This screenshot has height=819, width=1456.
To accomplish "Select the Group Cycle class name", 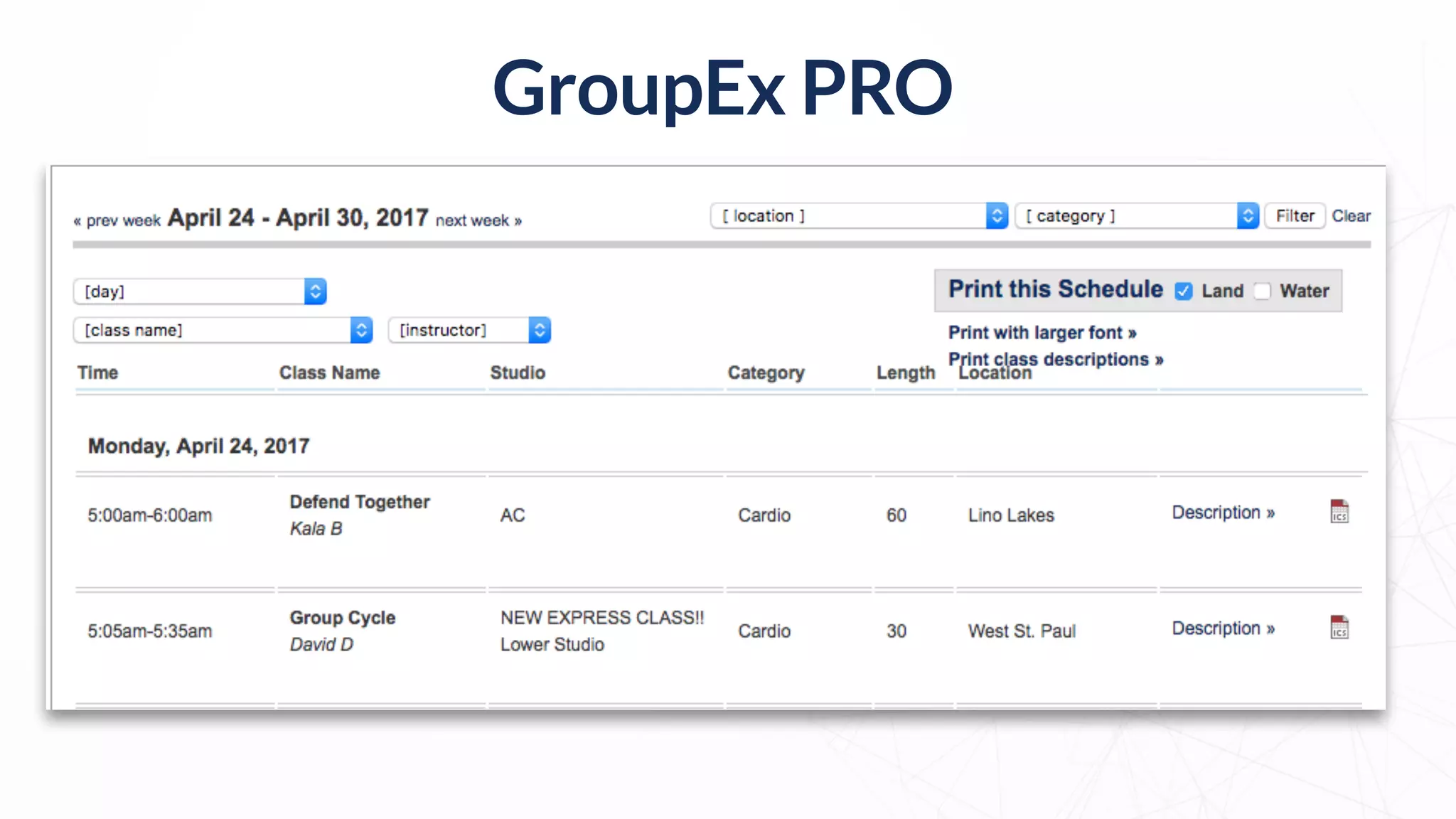I will pyautogui.click(x=343, y=618).
